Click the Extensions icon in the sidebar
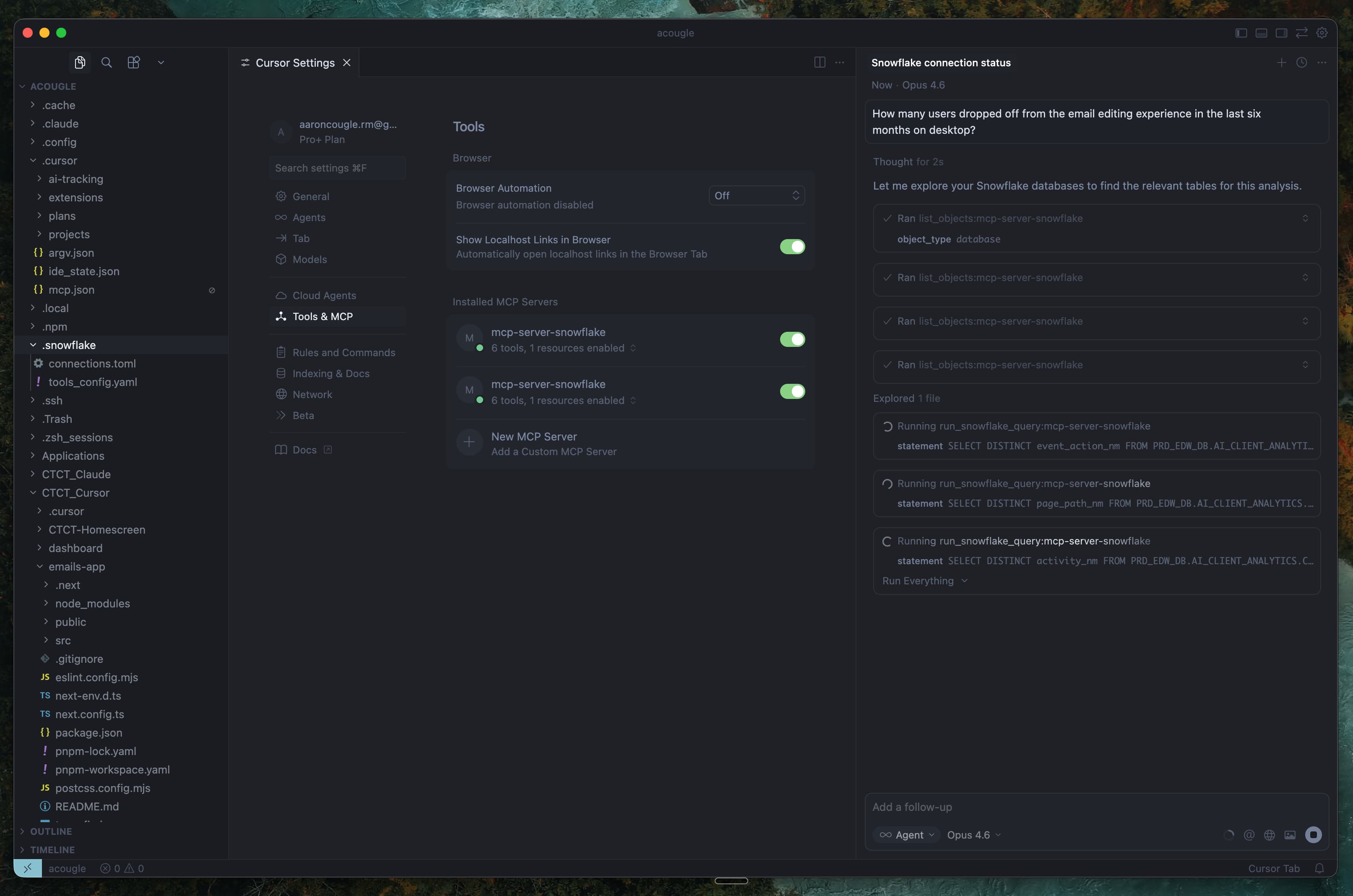Viewport: 1353px width, 896px height. pos(134,62)
